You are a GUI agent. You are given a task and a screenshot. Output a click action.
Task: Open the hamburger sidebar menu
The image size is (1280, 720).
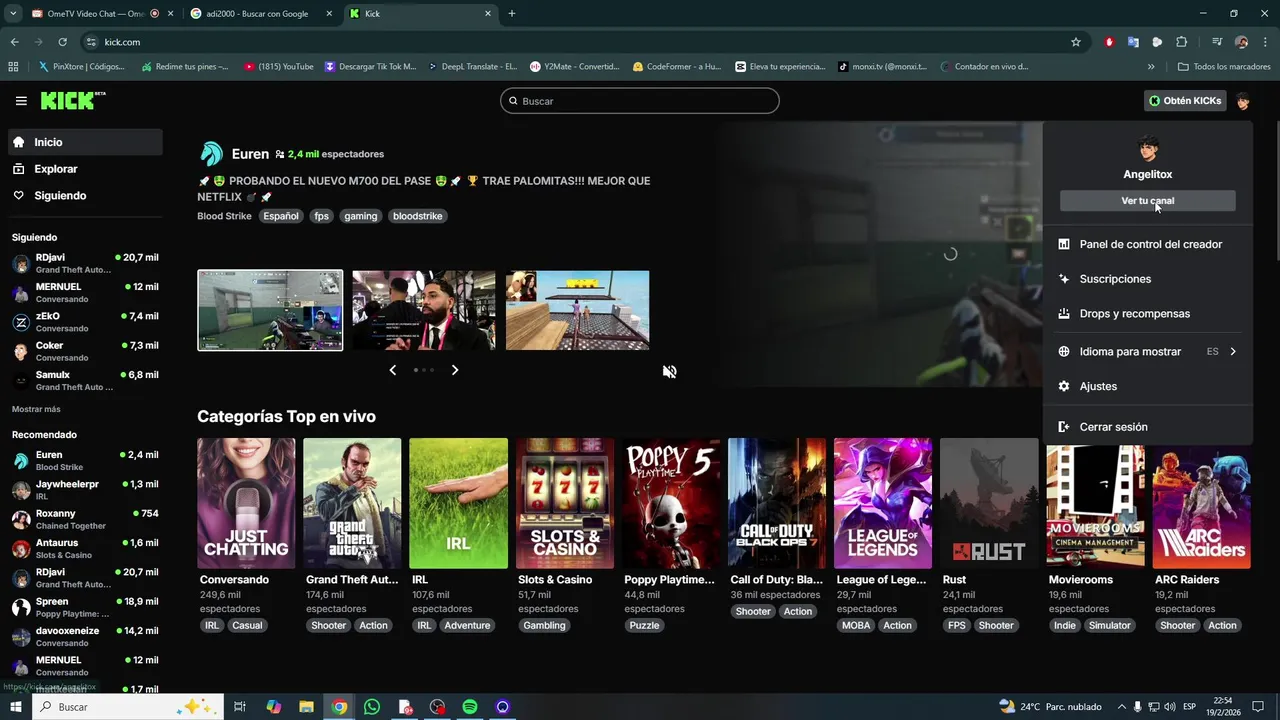point(21,101)
